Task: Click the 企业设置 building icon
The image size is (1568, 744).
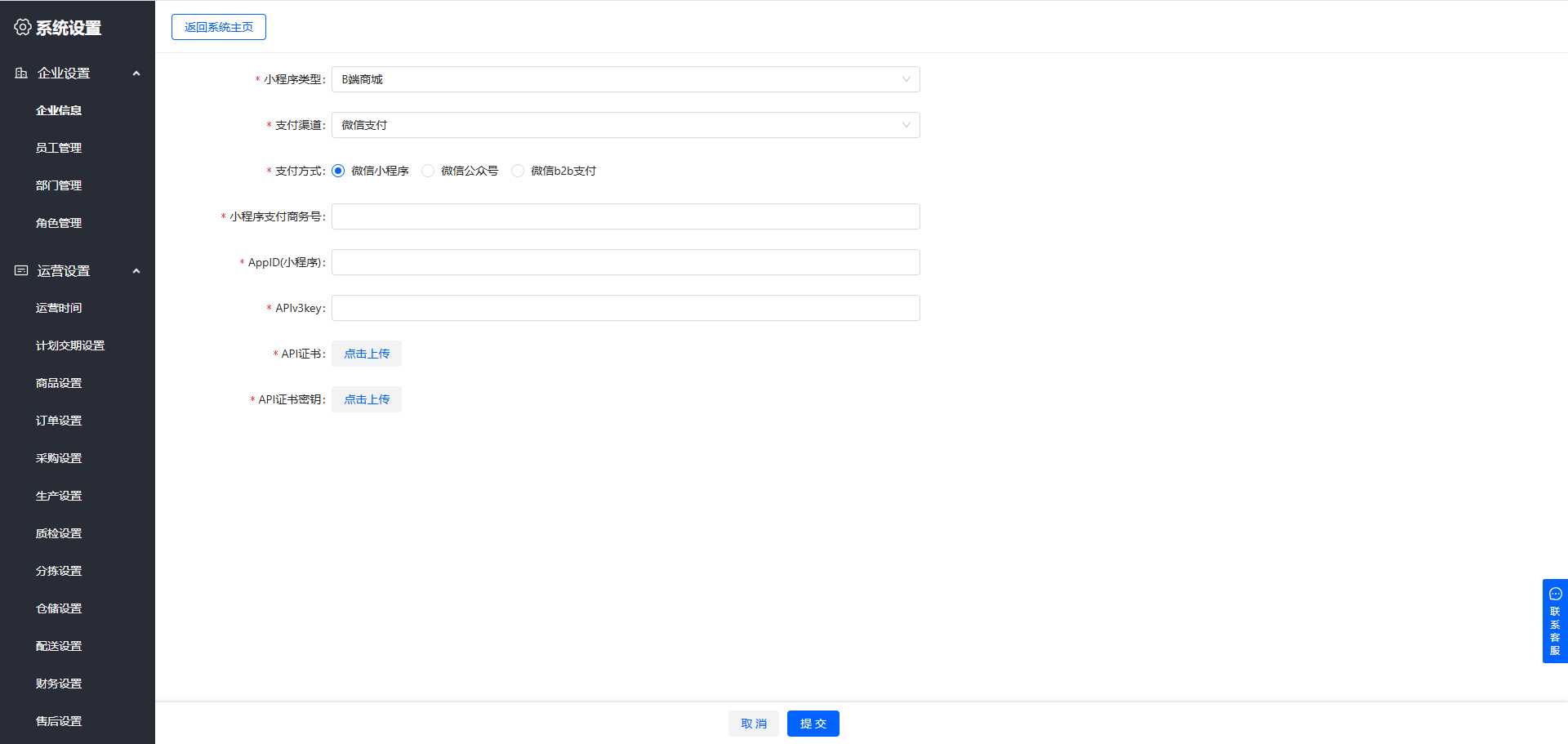Action: click(x=21, y=73)
